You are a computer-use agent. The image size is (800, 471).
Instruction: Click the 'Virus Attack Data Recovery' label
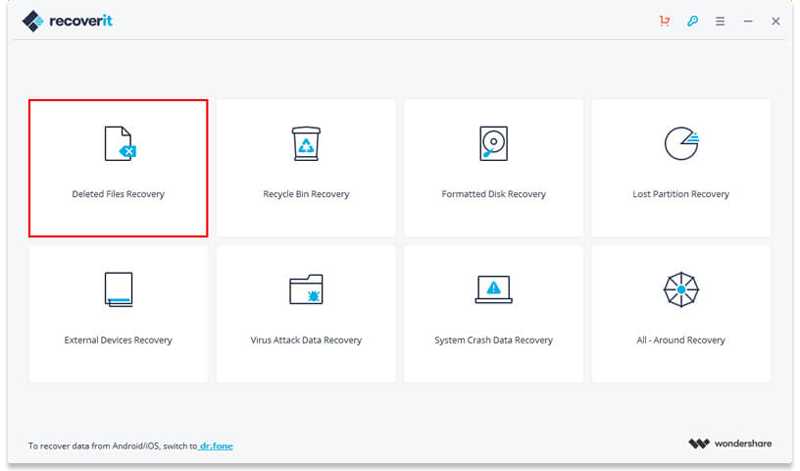point(306,340)
